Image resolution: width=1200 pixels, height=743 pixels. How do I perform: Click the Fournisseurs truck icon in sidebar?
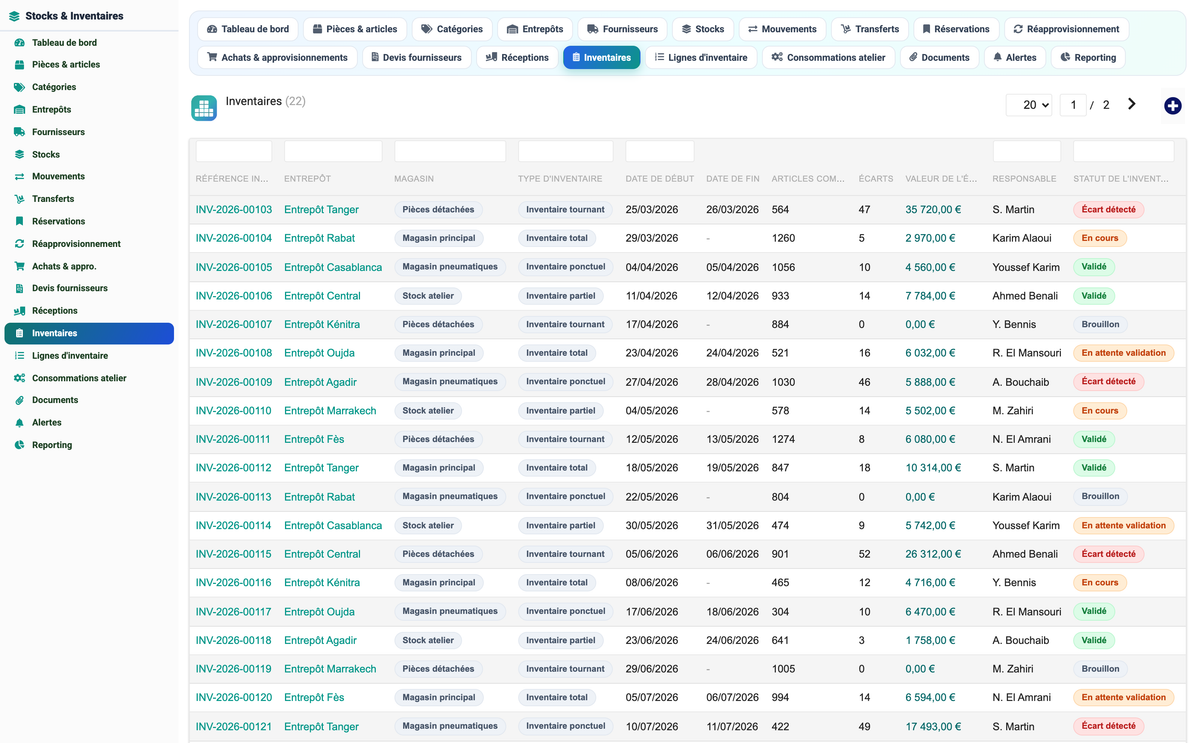point(19,132)
